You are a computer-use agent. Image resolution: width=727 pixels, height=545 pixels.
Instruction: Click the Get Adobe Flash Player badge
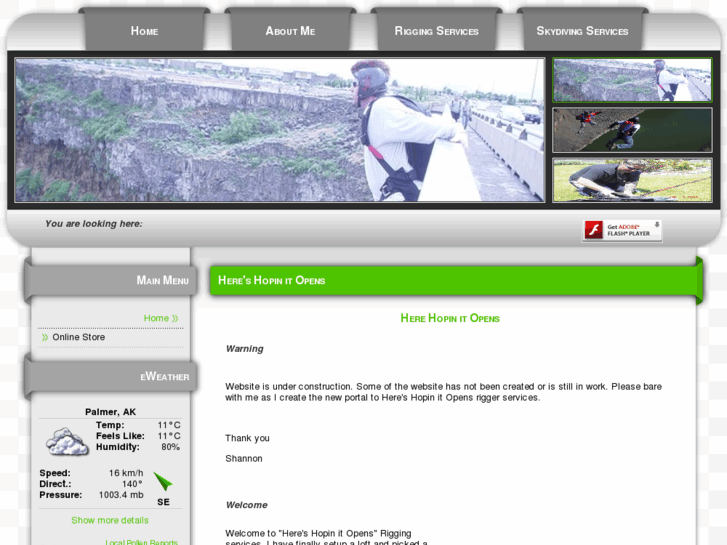tap(622, 231)
